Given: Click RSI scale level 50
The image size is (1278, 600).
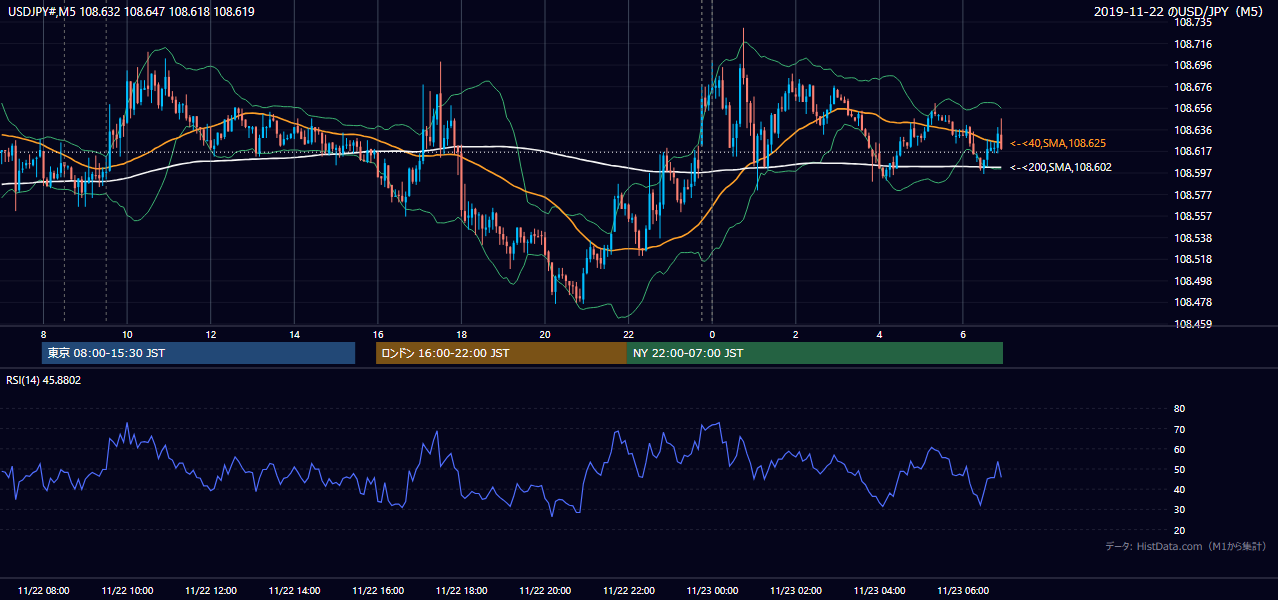Looking at the screenshot, I should coord(1180,469).
